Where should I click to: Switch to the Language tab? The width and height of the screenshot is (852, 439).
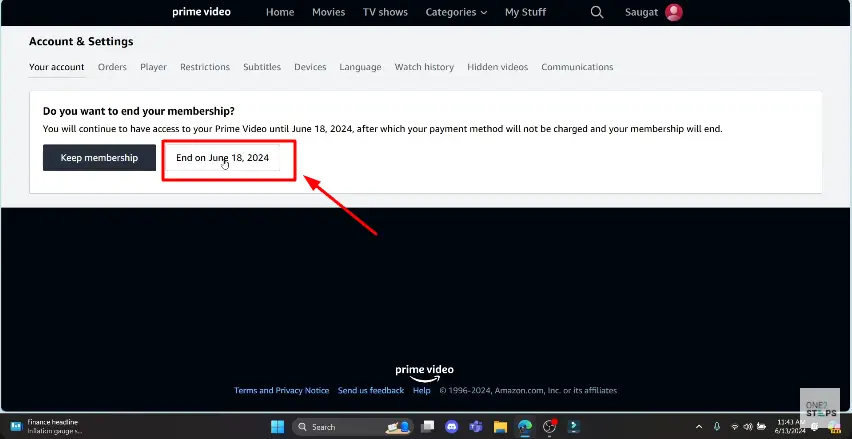[360, 67]
